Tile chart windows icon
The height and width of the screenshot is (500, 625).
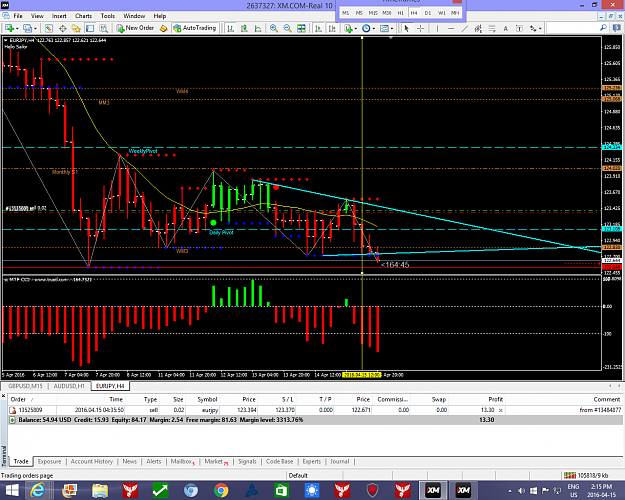pyautogui.click(x=301, y=28)
